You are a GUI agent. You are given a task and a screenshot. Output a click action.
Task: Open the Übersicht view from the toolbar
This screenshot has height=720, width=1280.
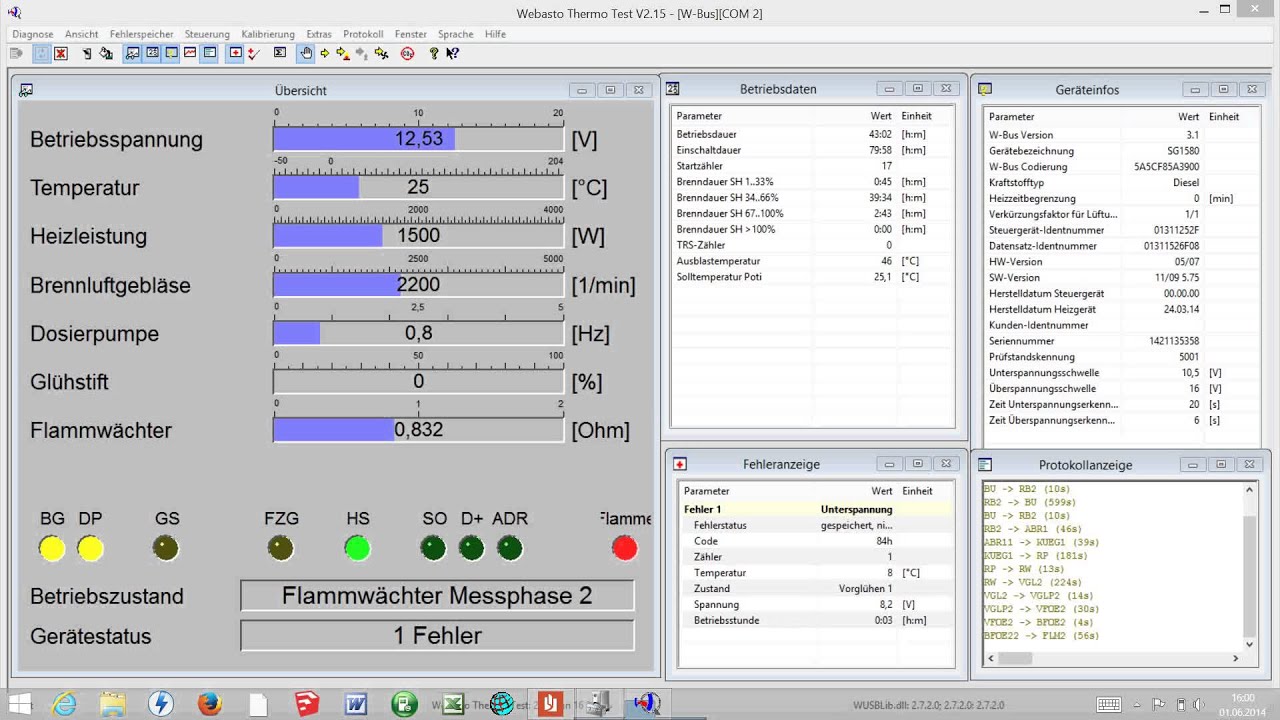[133, 53]
